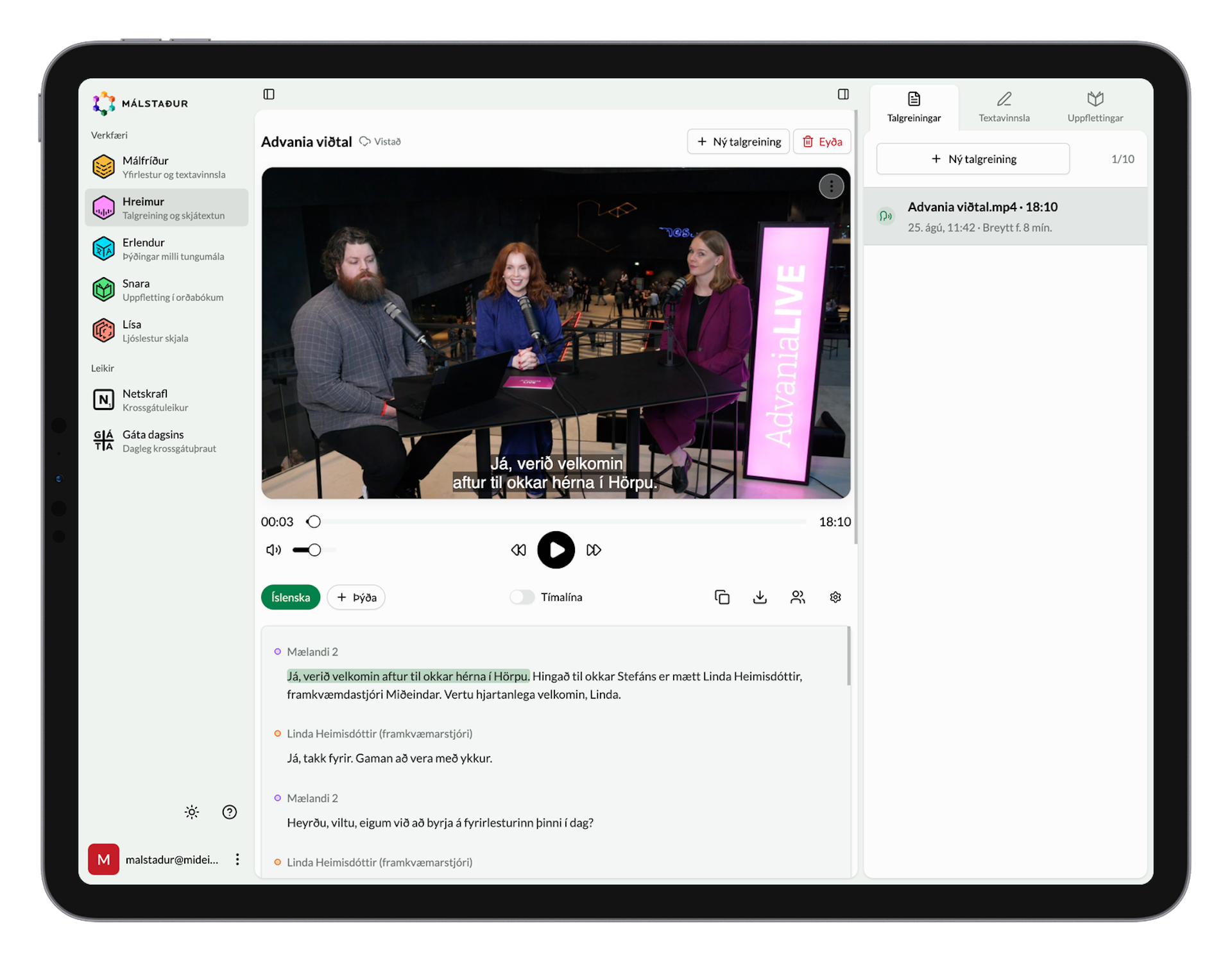Image resolution: width=1232 pixels, height=963 pixels.
Task: Toggle the Tímalína timeline switch
Action: (x=522, y=597)
